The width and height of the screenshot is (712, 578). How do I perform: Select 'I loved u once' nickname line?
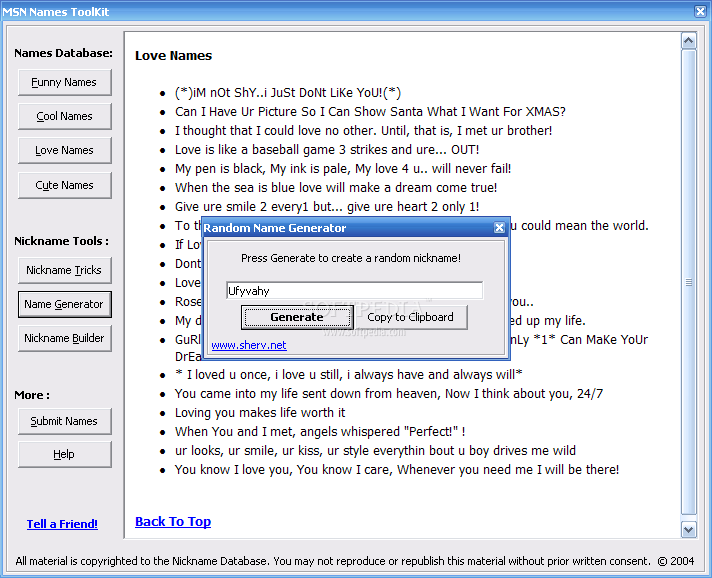pyautogui.click(x=349, y=375)
